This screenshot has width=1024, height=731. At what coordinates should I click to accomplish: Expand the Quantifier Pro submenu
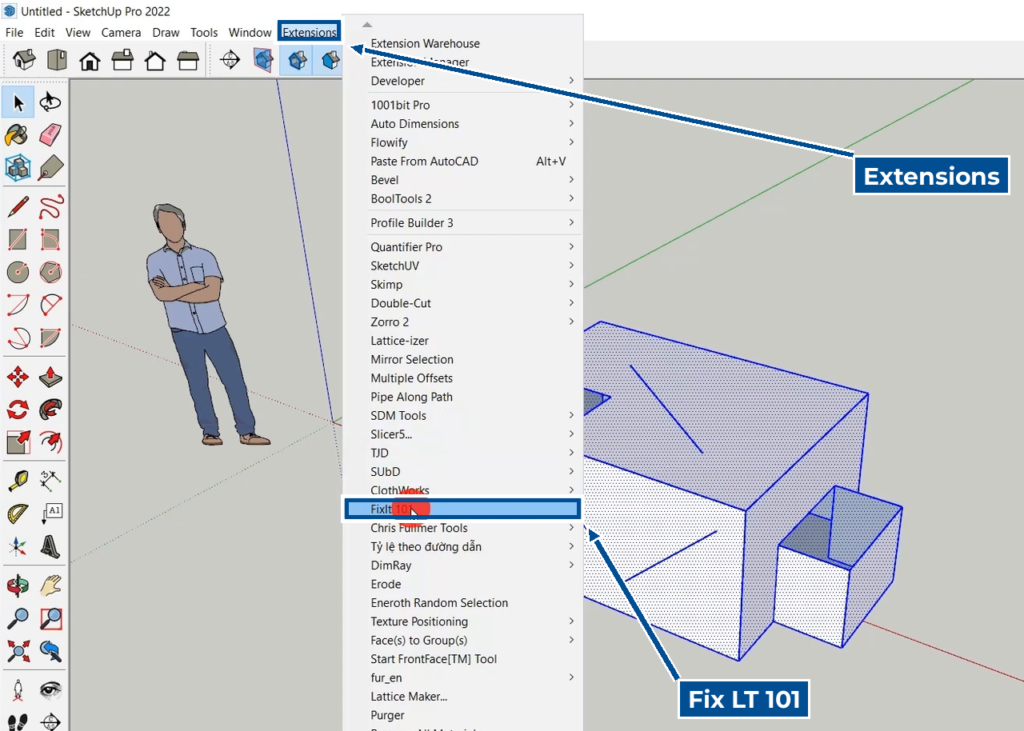tap(462, 247)
